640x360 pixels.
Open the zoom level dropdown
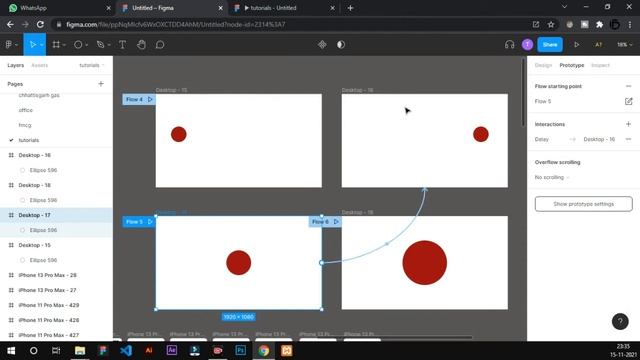[624, 44]
